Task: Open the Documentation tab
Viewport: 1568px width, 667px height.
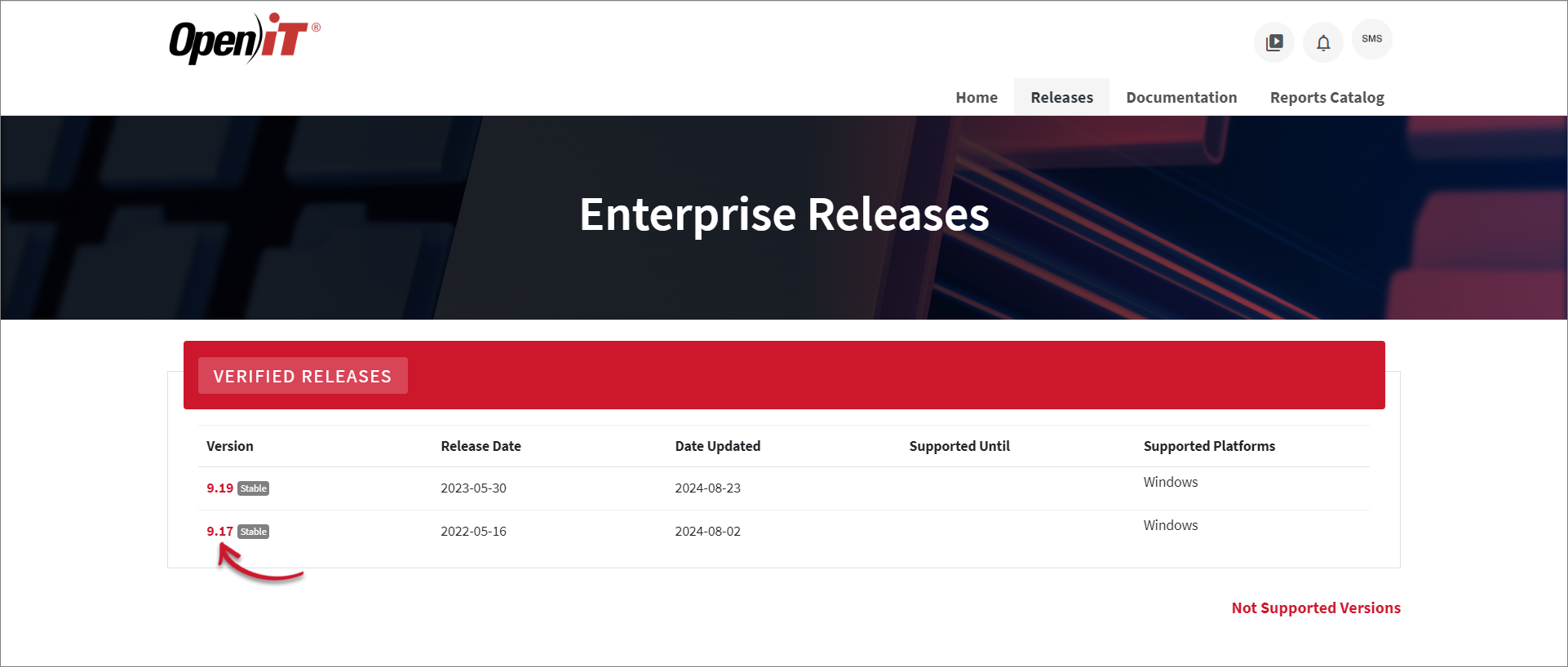Action: [1180, 97]
